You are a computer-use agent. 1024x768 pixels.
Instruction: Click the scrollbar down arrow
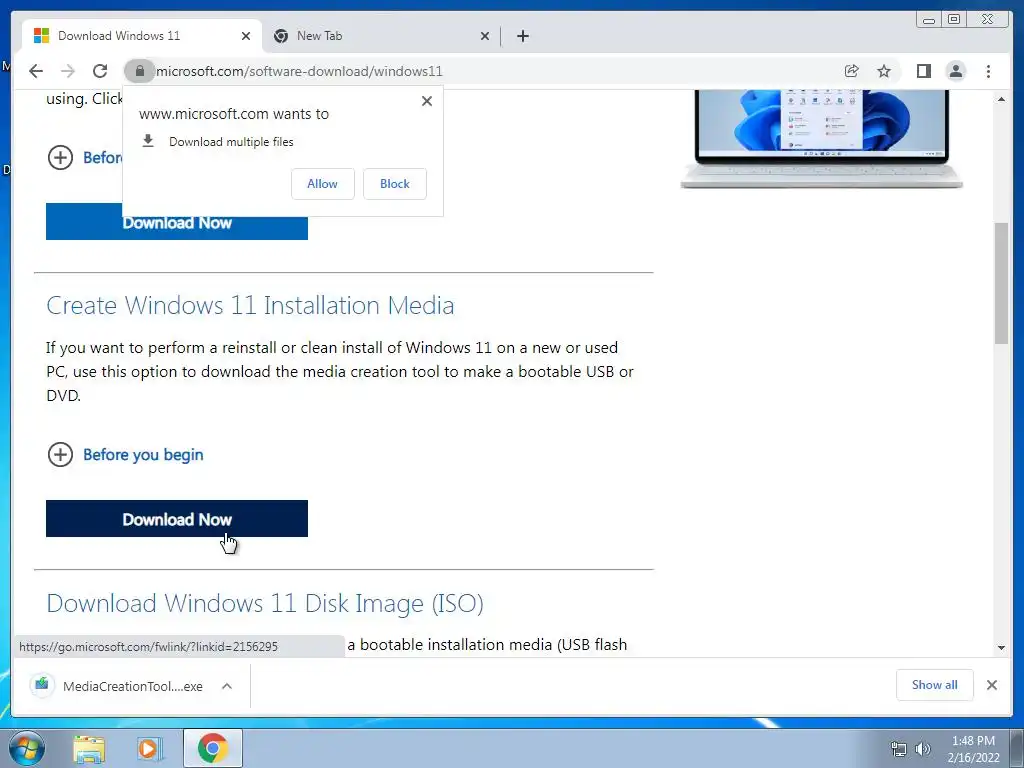click(1001, 648)
